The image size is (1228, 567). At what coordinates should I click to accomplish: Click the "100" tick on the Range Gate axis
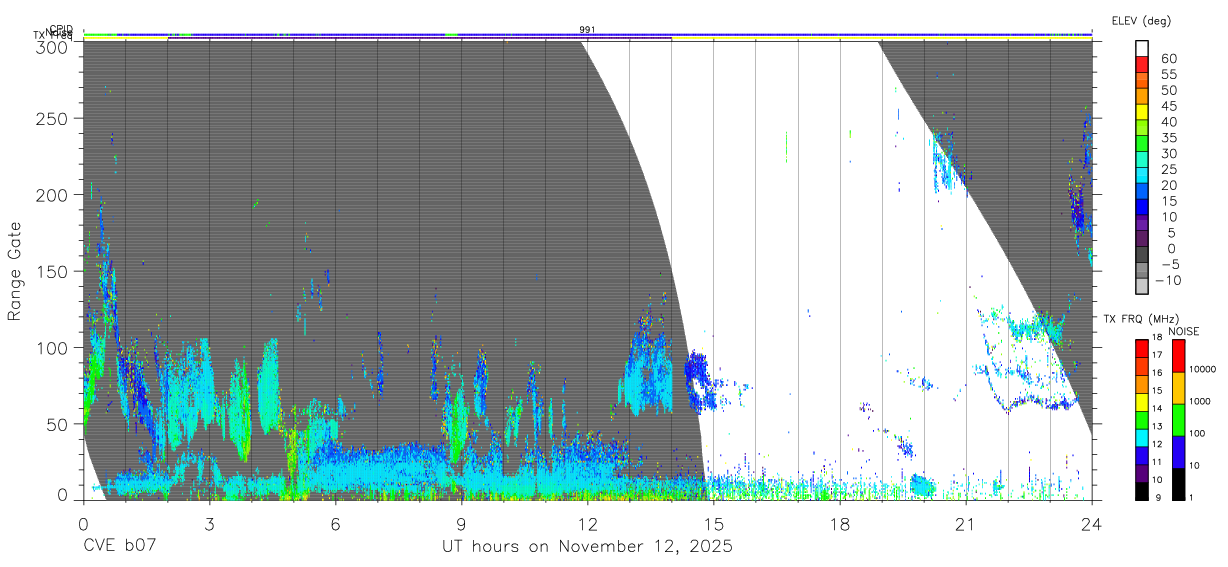pyautogui.click(x=52, y=348)
